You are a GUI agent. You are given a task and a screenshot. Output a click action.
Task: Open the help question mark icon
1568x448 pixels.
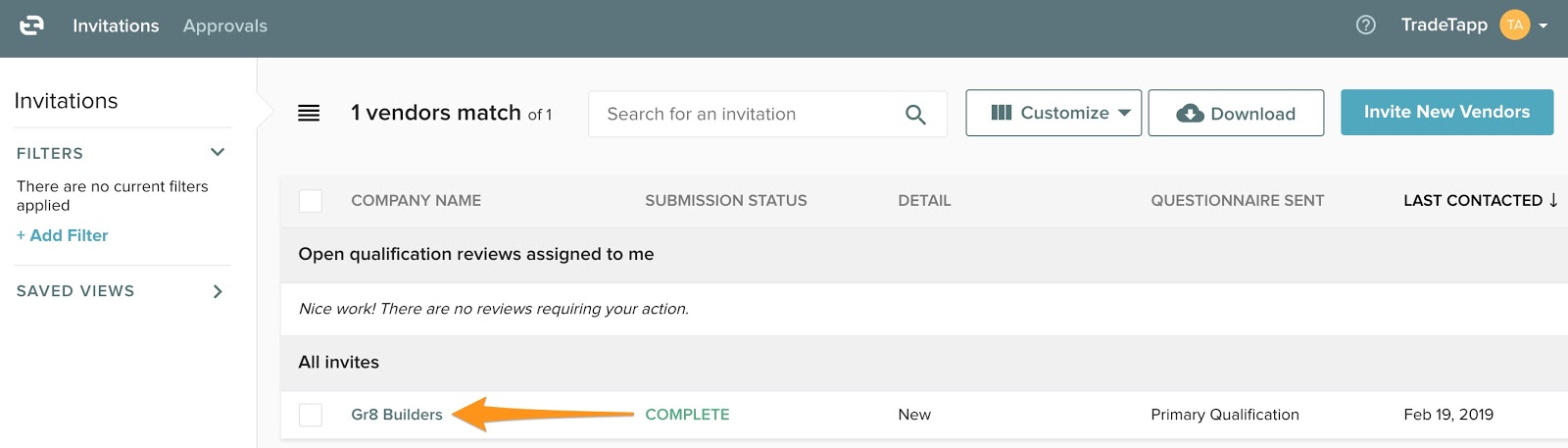1365,25
